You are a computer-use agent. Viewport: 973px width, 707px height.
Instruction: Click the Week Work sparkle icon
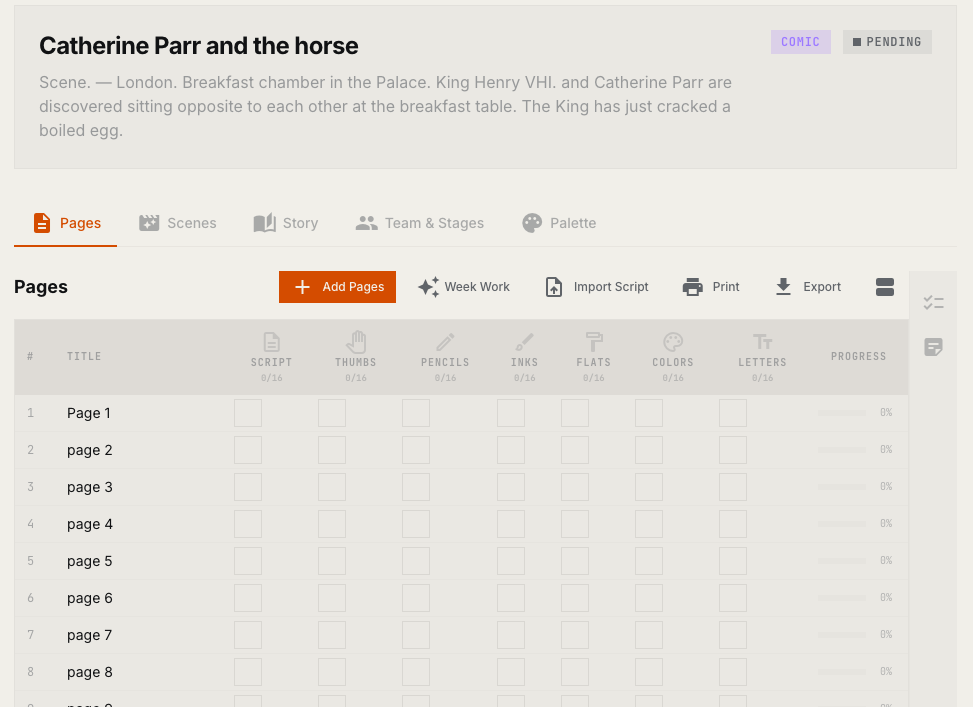click(428, 287)
